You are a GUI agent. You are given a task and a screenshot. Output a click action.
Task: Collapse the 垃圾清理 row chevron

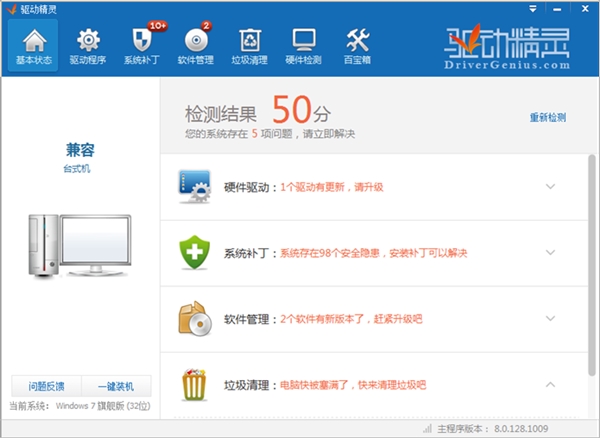point(550,384)
